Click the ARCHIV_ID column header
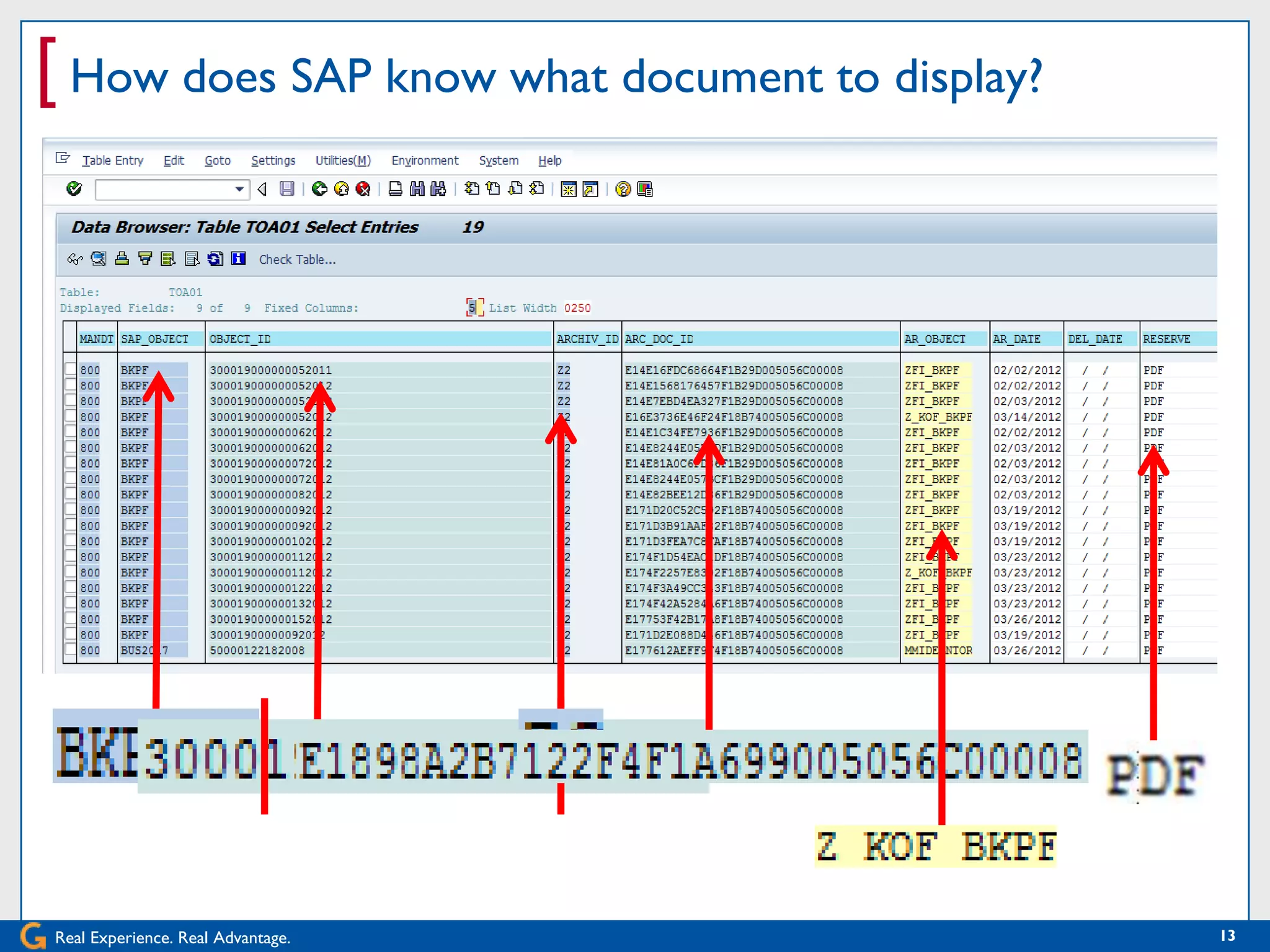 click(587, 339)
